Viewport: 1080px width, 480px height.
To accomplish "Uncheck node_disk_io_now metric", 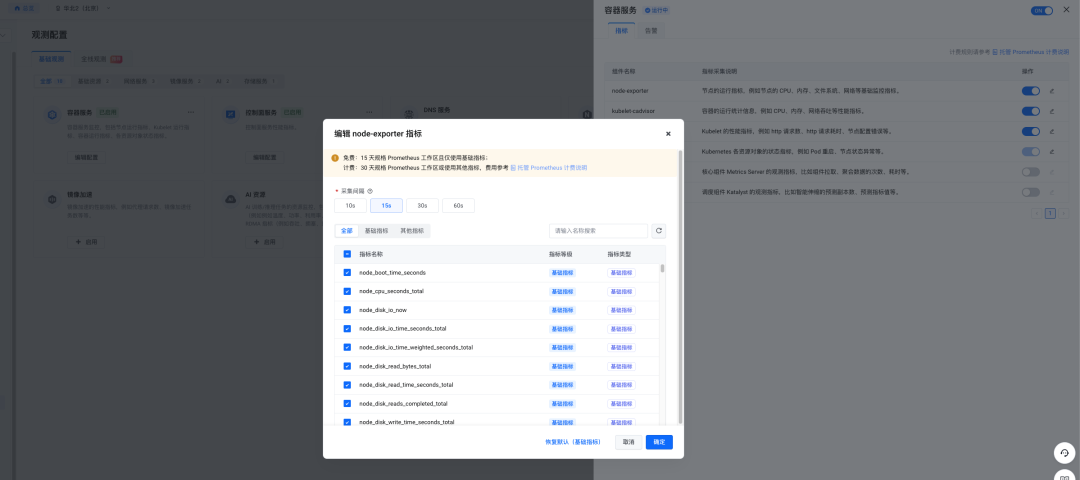I will 347,310.
